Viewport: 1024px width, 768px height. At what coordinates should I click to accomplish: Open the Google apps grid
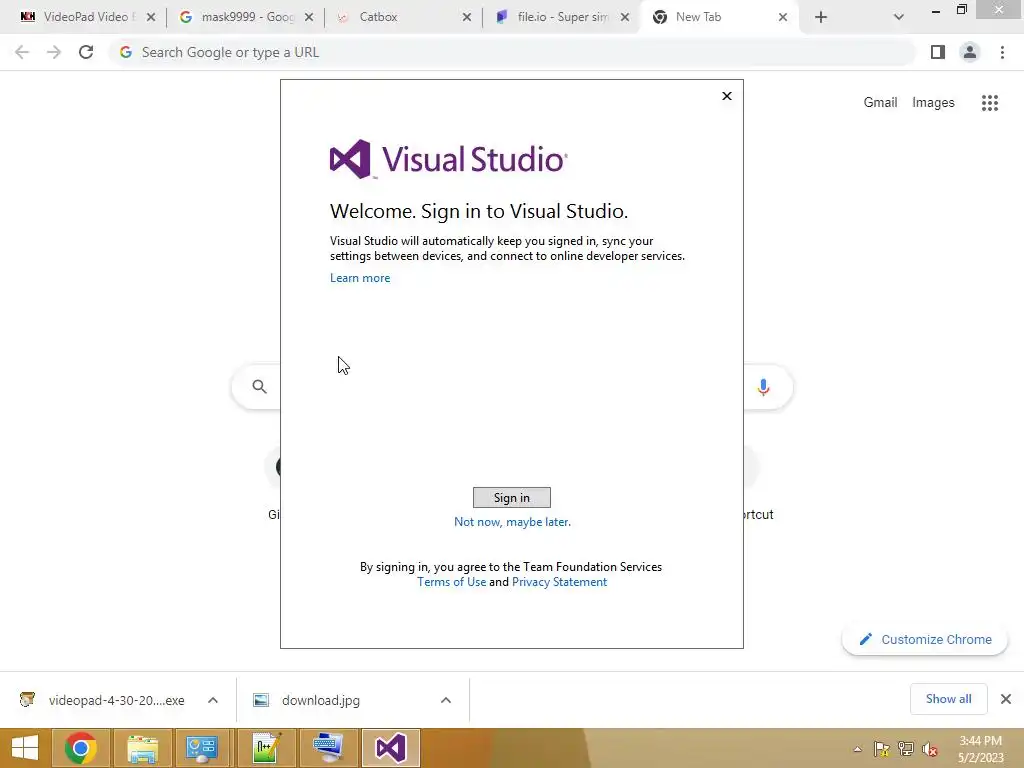tap(990, 103)
